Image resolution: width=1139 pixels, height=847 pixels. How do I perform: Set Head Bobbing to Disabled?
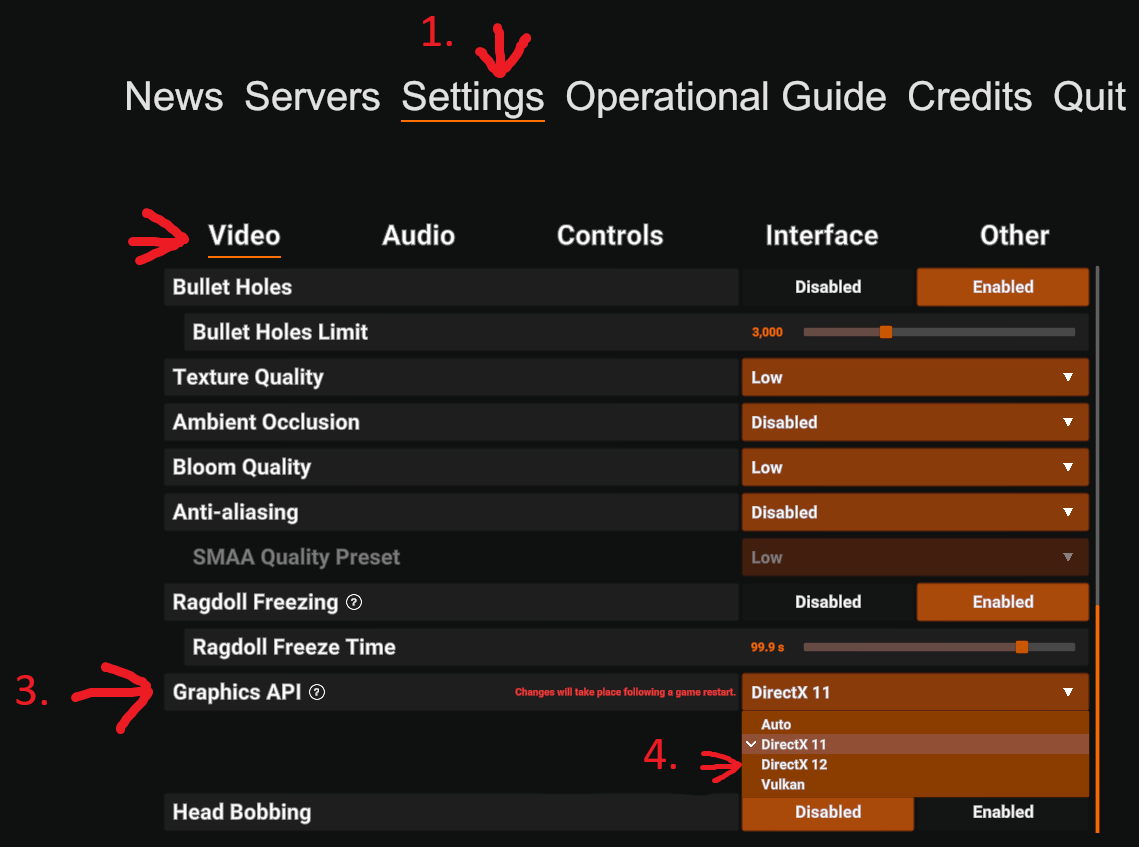pyautogui.click(x=828, y=812)
